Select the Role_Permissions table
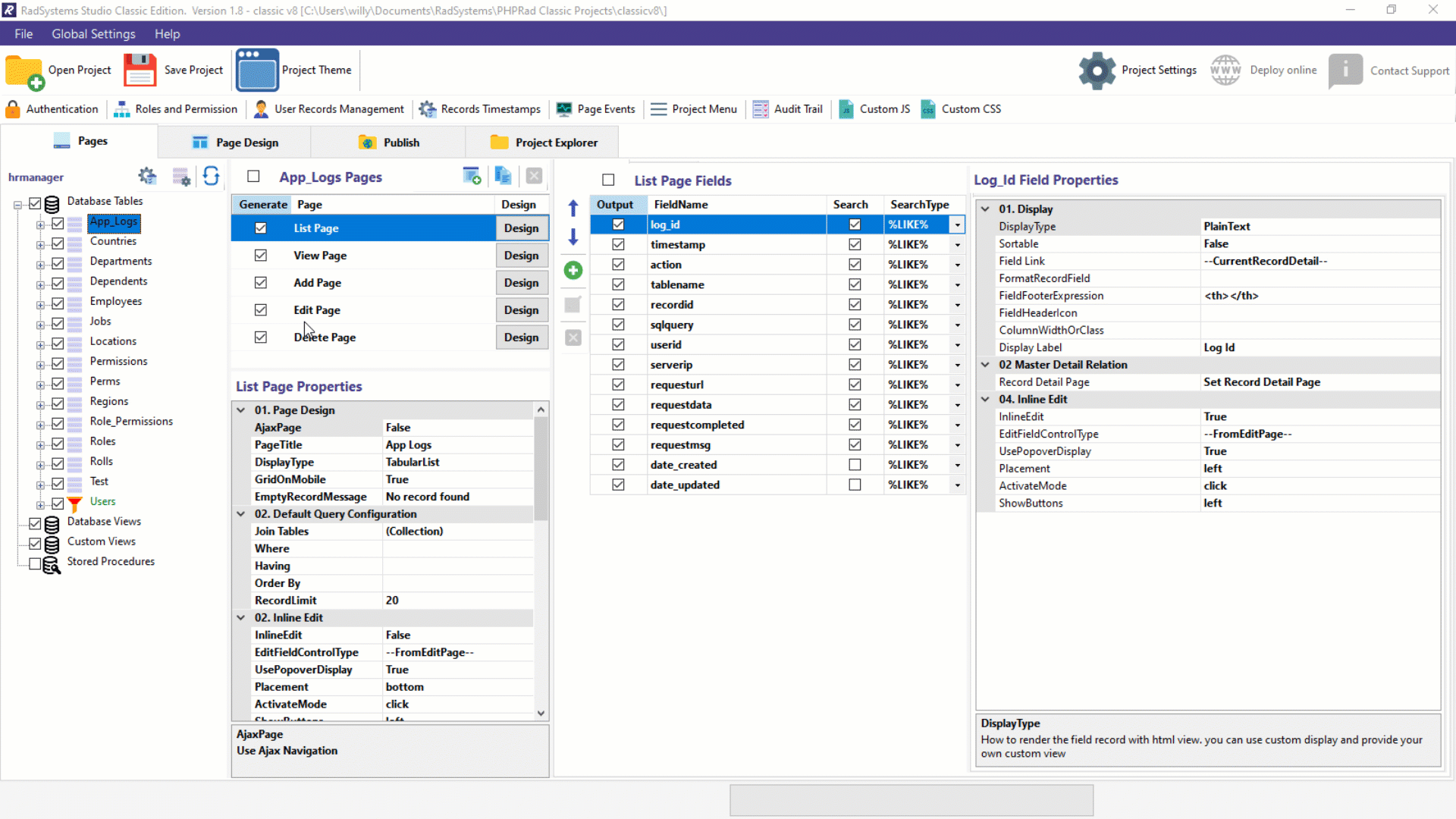Image resolution: width=1456 pixels, height=819 pixels. pyautogui.click(x=131, y=422)
